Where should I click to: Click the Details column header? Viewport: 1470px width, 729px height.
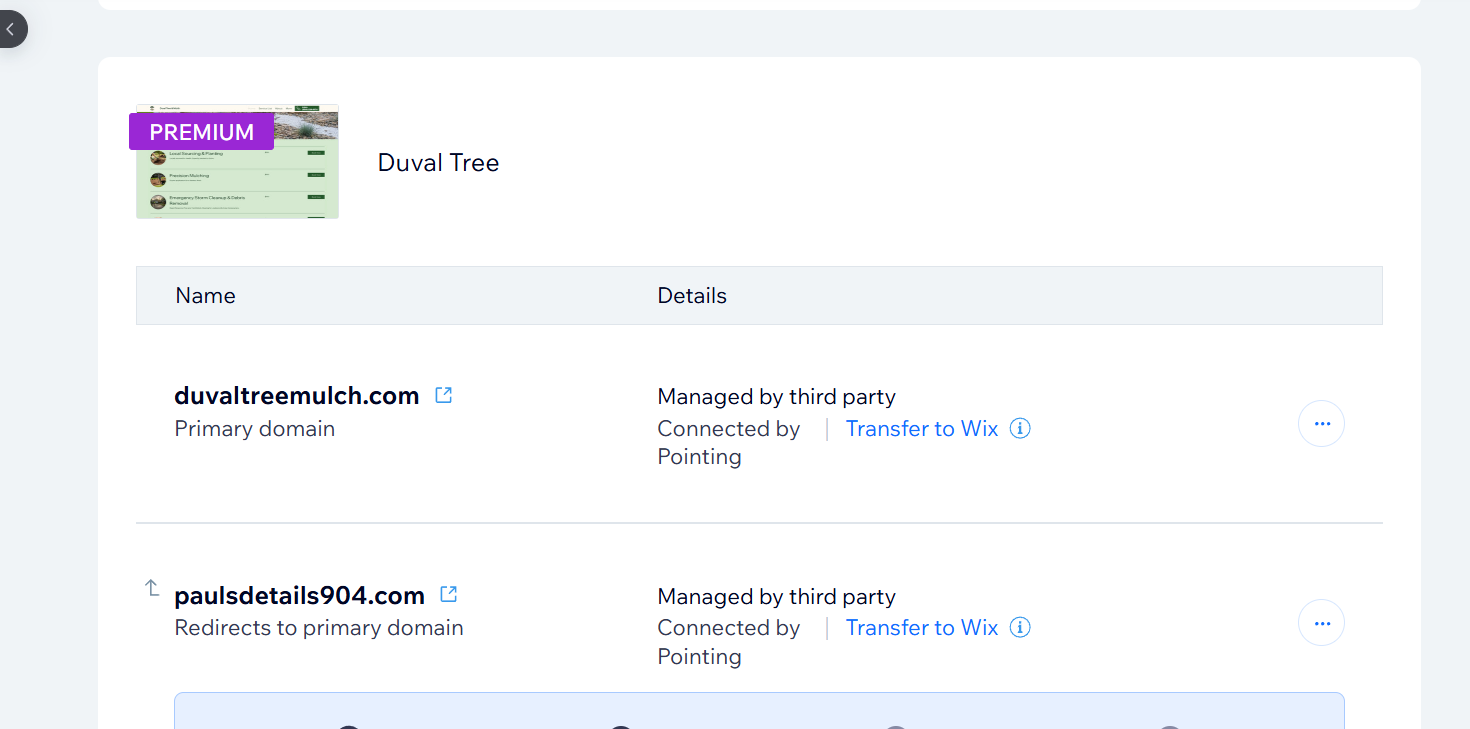[x=692, y=296]
